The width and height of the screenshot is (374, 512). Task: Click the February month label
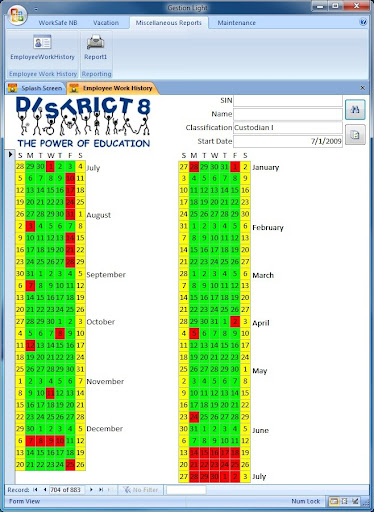click(268, 228)
